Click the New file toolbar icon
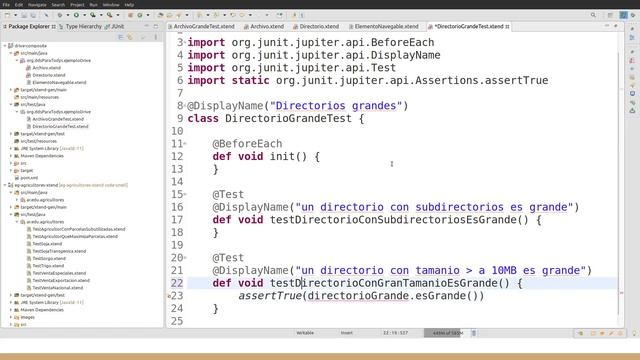The image size is (640, 360). point(7,15)
